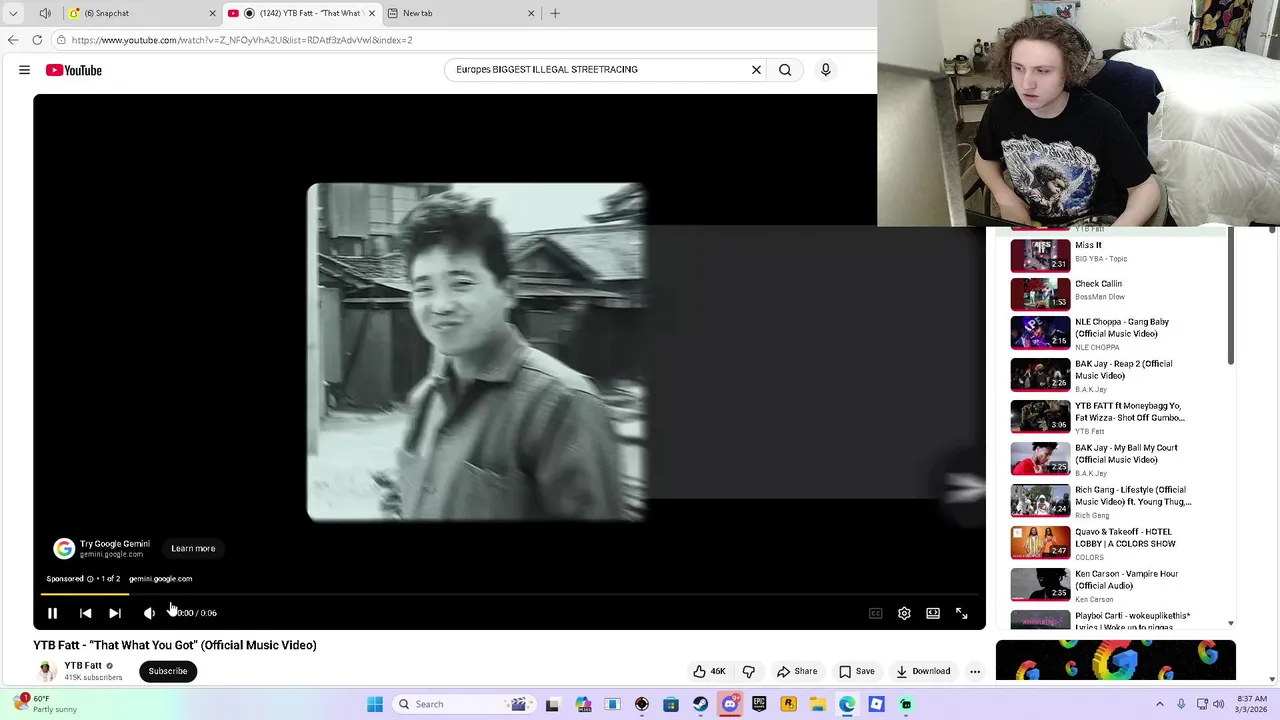Open a new browser tab with plus
The image size is (1280, 720).
555,13
